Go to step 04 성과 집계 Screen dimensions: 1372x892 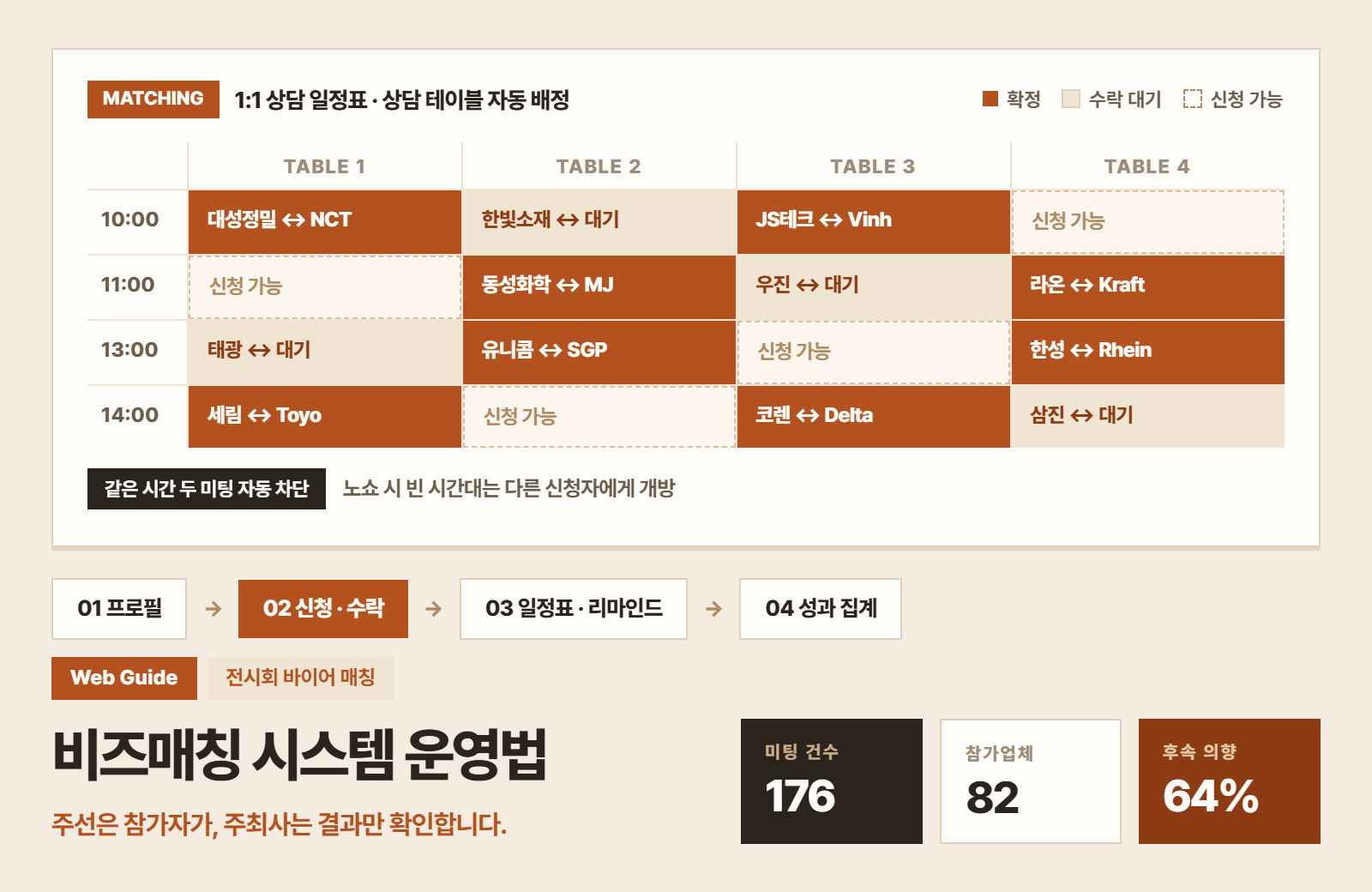click(x=821, y=609)
